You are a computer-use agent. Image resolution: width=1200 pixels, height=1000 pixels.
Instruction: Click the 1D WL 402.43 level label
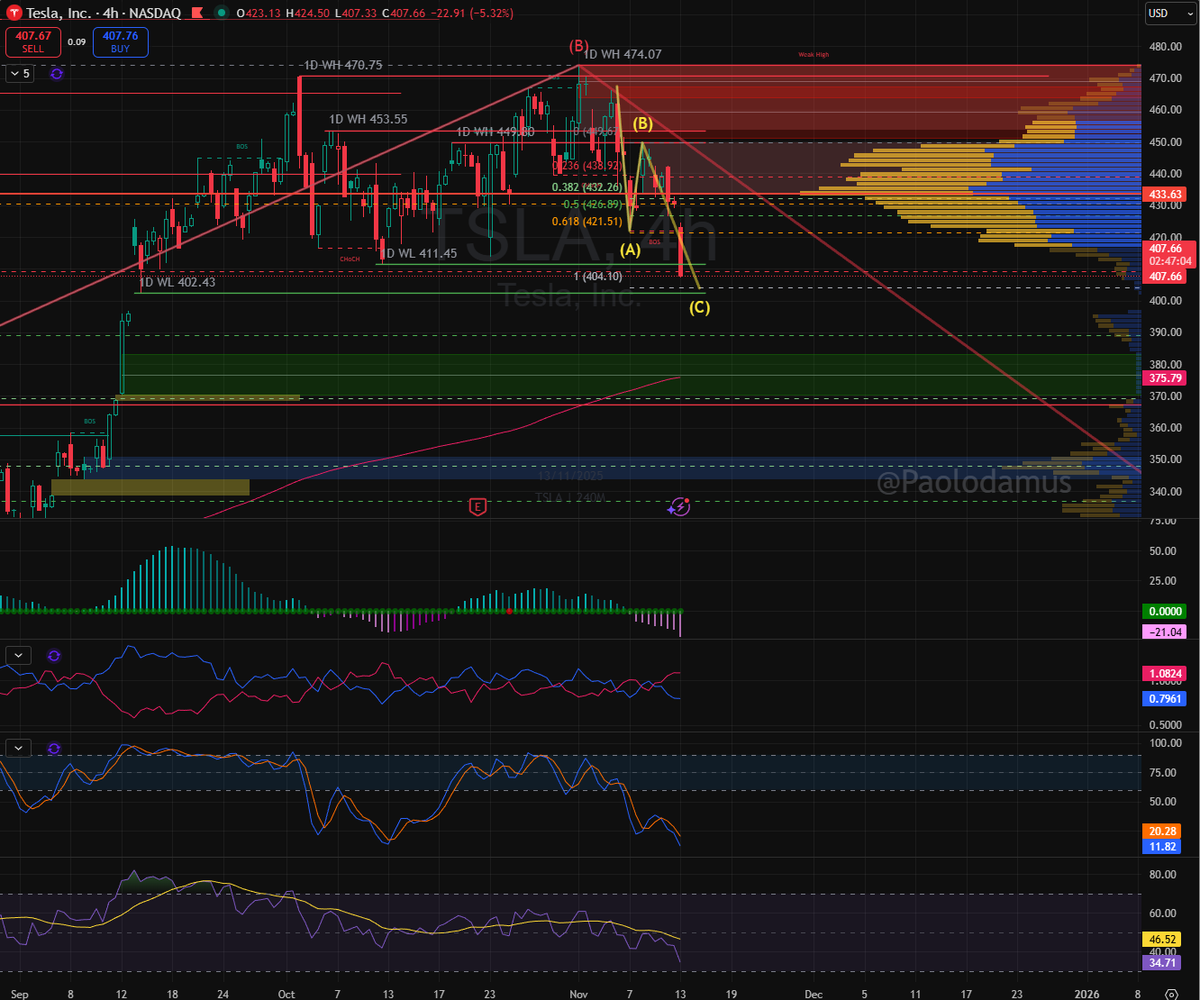click(177, 283)
